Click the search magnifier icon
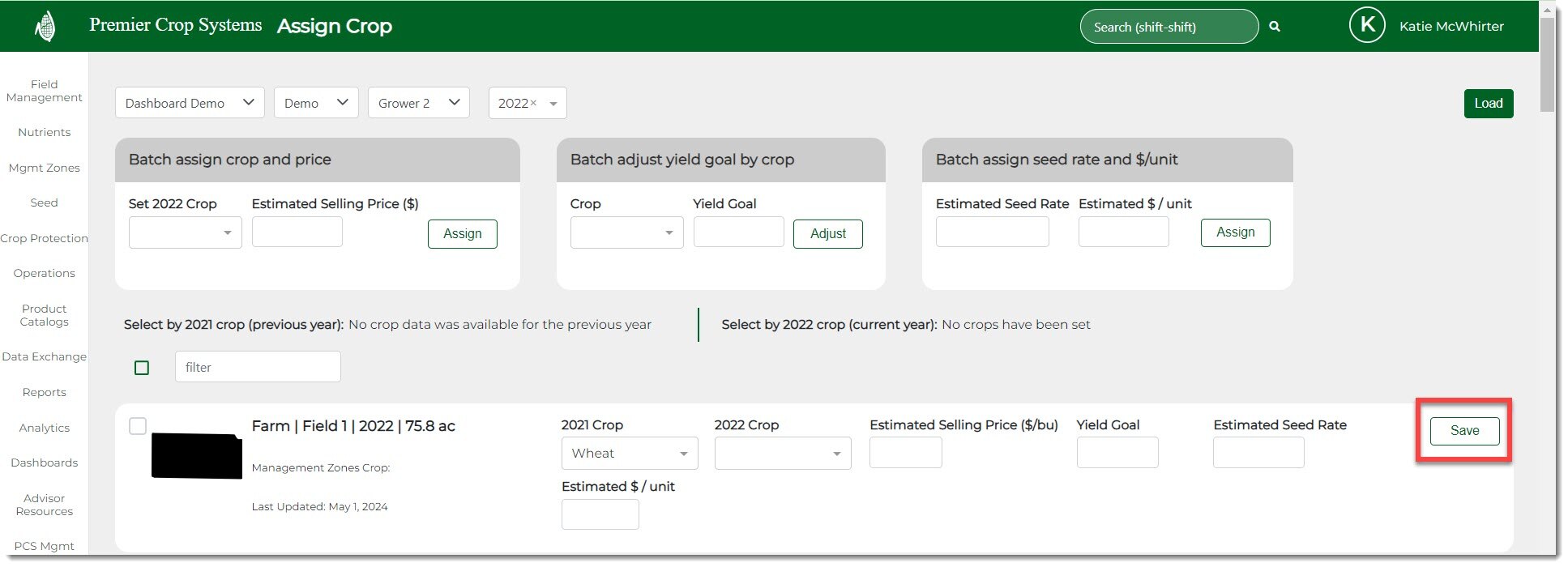The height and width of the screenshot is (567, 1568). [x=1275, y=27]
